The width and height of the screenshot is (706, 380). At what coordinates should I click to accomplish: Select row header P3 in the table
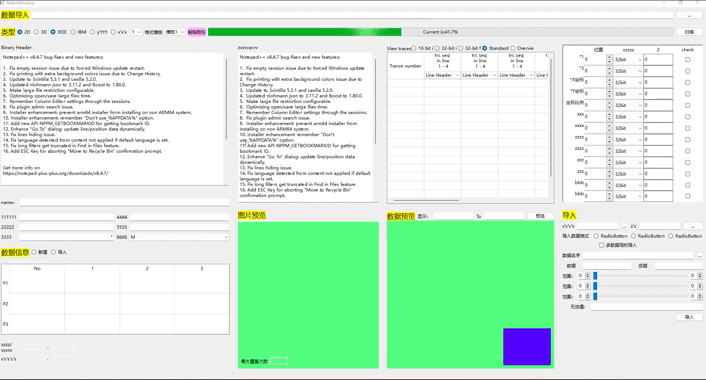point(5,324)
